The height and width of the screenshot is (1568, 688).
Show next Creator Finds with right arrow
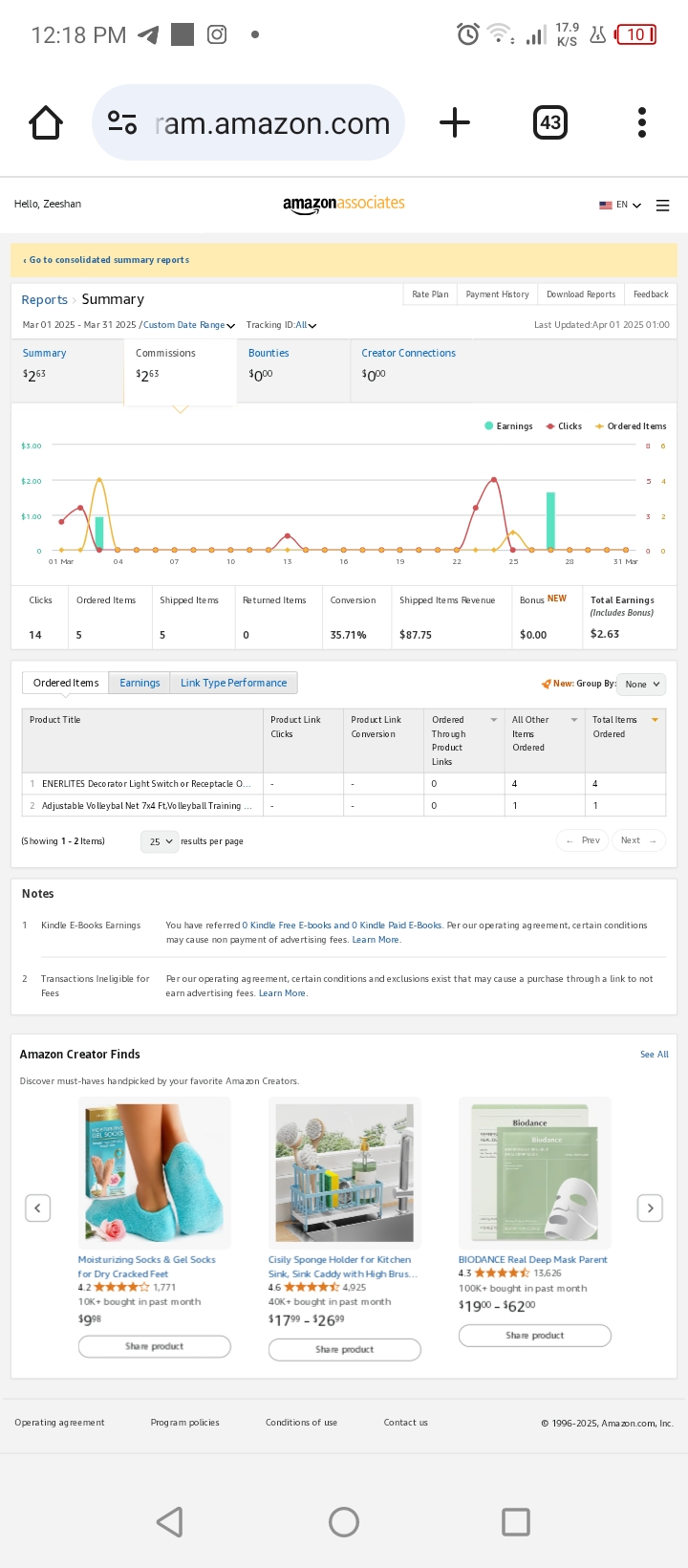[650, 1208]
